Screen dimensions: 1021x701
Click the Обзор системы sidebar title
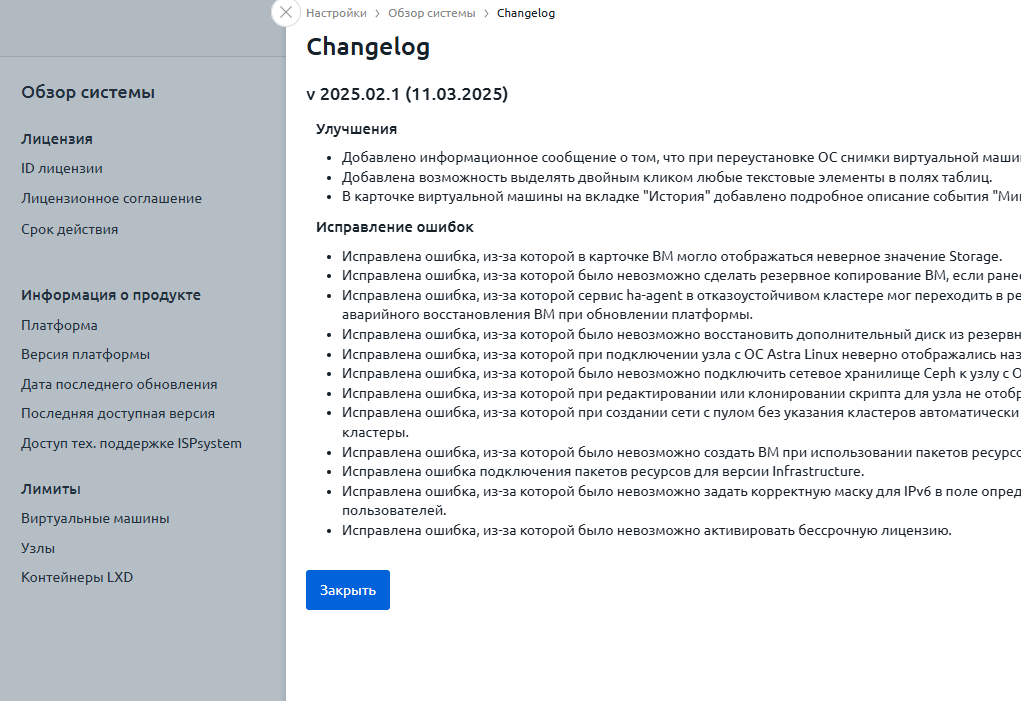pyautogui.click(x=88, y=92)
